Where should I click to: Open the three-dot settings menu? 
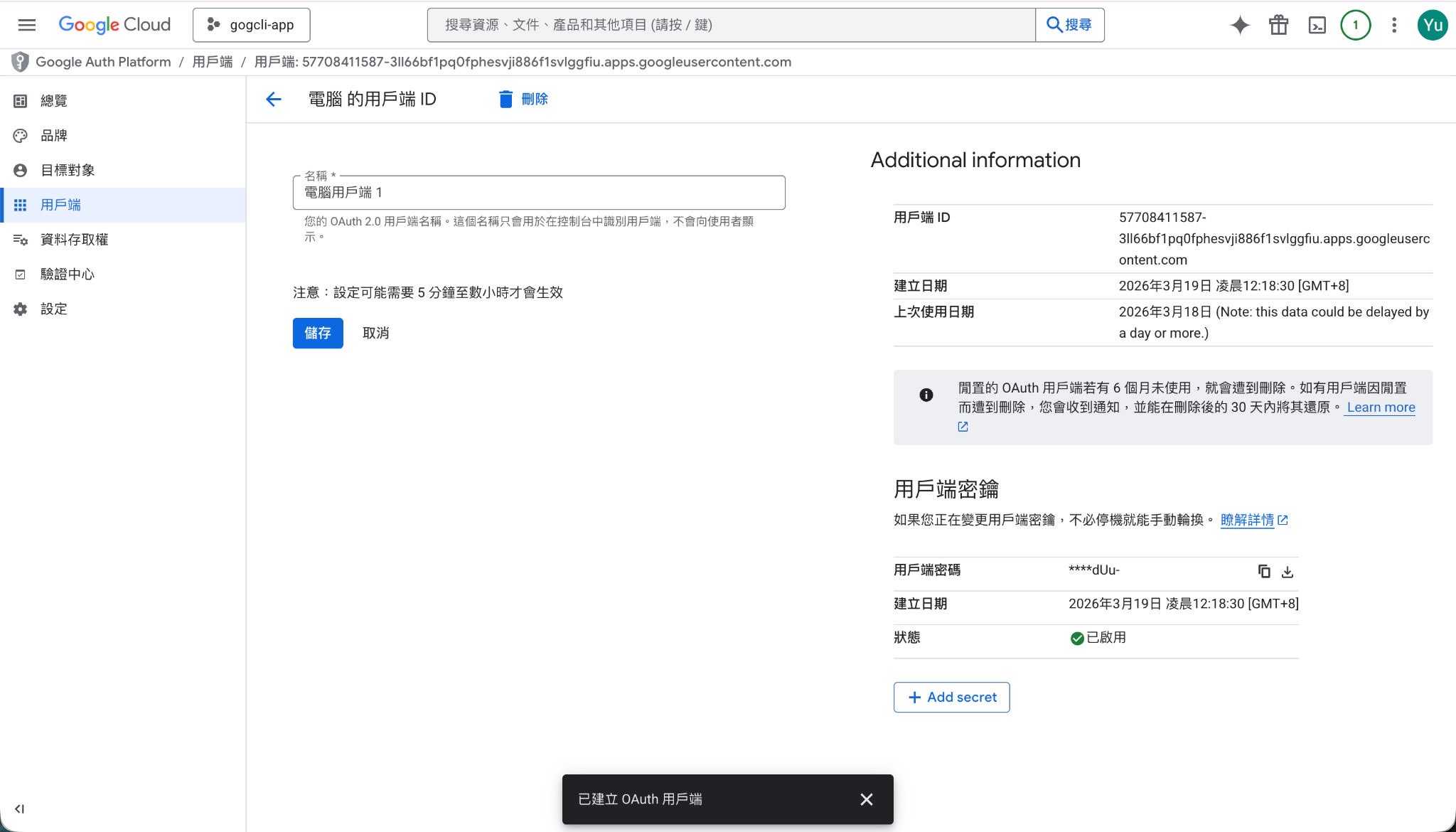[x=1393, y=25]
